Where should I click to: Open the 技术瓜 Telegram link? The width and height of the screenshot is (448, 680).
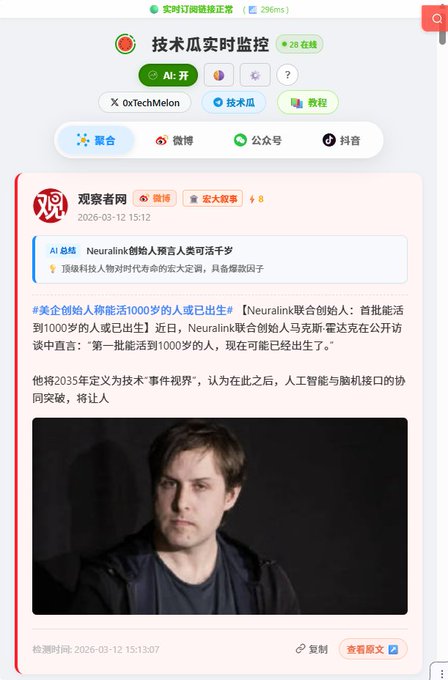[x=234, y=103]
